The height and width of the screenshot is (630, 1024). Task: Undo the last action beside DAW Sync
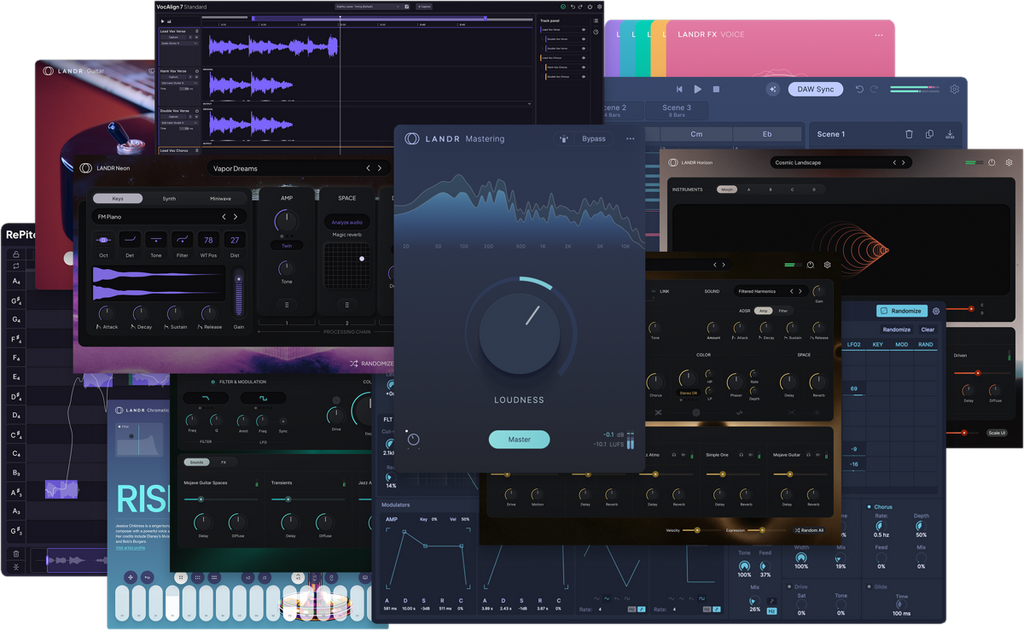[x=859, y=89]
